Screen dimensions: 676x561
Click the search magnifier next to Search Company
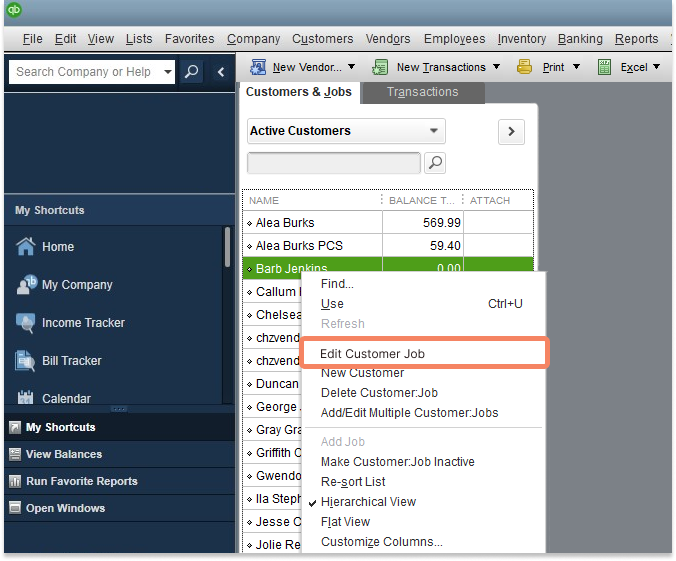click(x=191, y=72)
